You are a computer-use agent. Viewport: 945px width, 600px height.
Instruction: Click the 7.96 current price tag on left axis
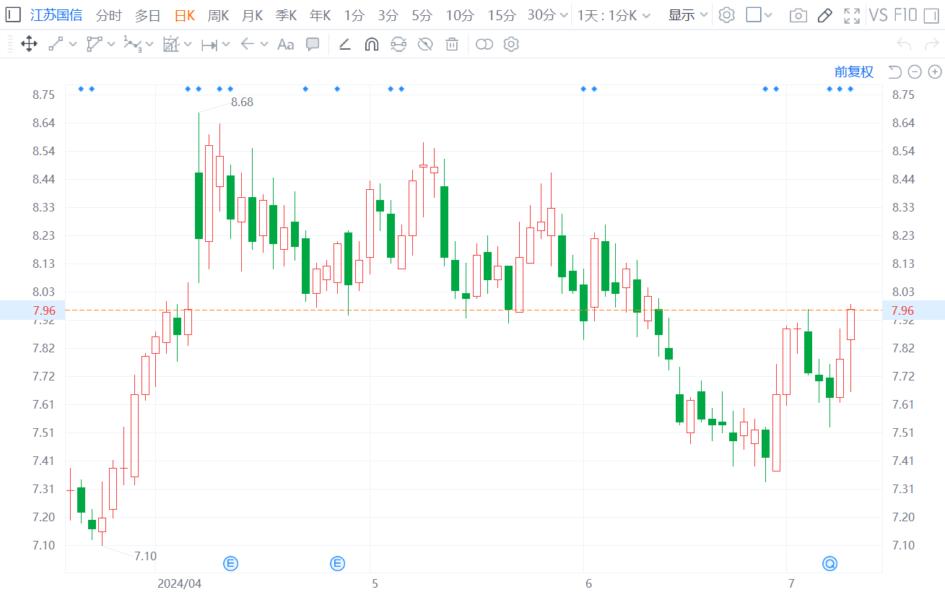click(44, 310)
